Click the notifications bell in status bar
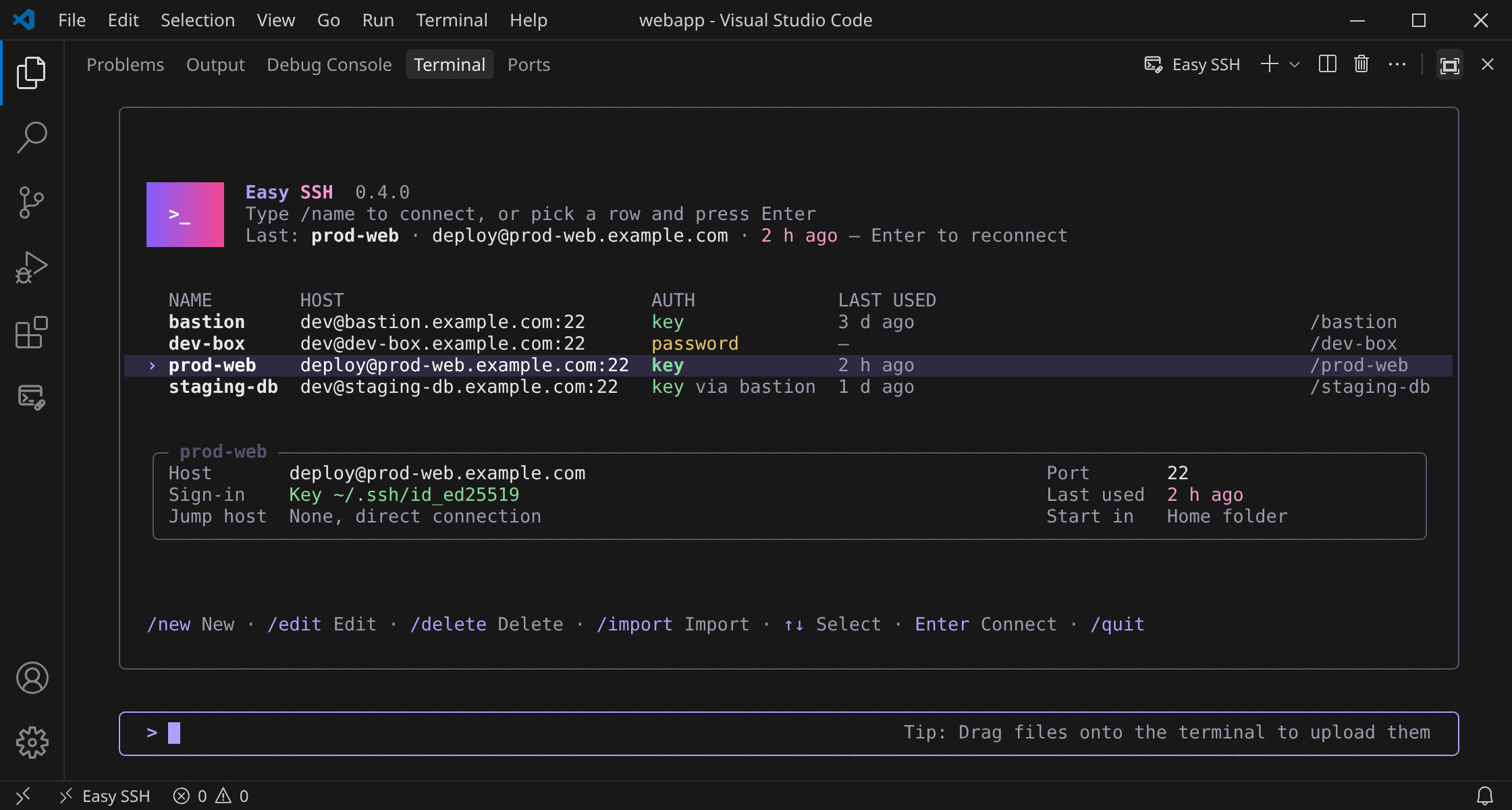The image size is (1512, 810). (x=1485, y=796)
